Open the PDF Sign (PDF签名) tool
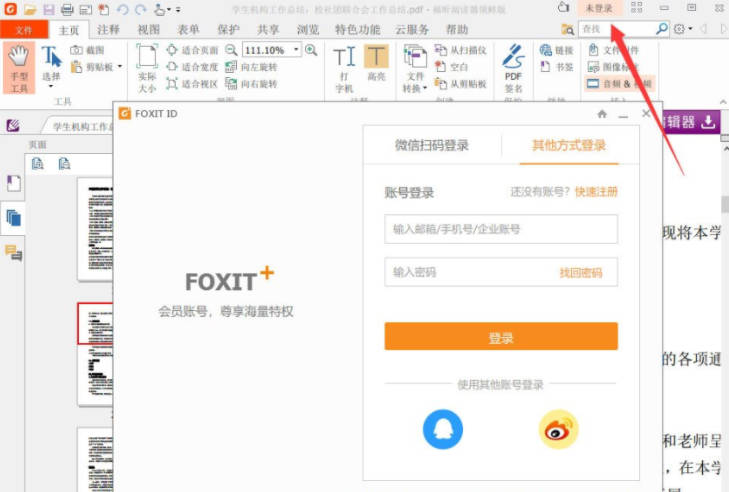 coord(513,68)
